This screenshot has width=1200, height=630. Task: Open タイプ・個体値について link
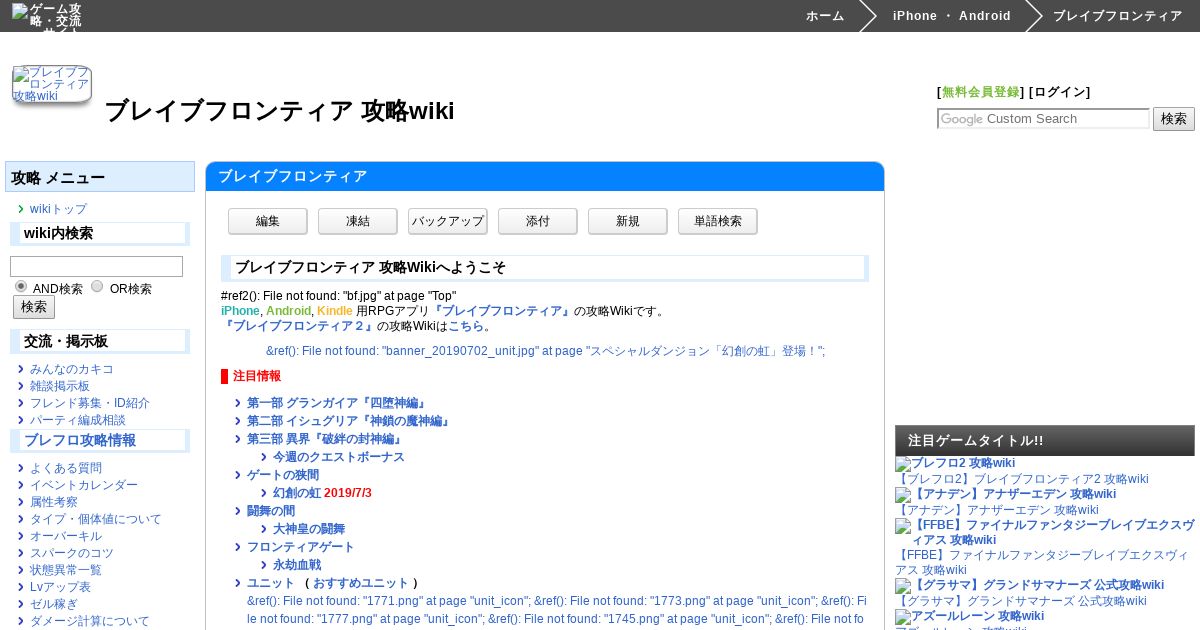(96, 519)
